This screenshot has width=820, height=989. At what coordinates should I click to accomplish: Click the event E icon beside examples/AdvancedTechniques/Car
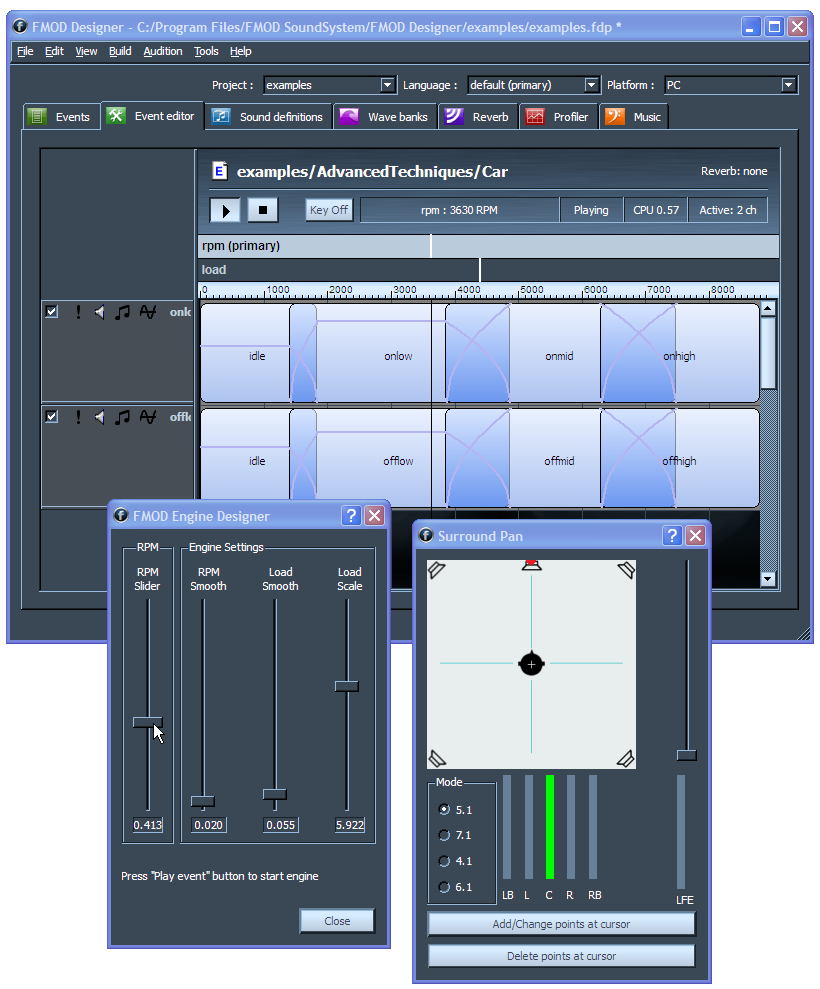point(220,171)
